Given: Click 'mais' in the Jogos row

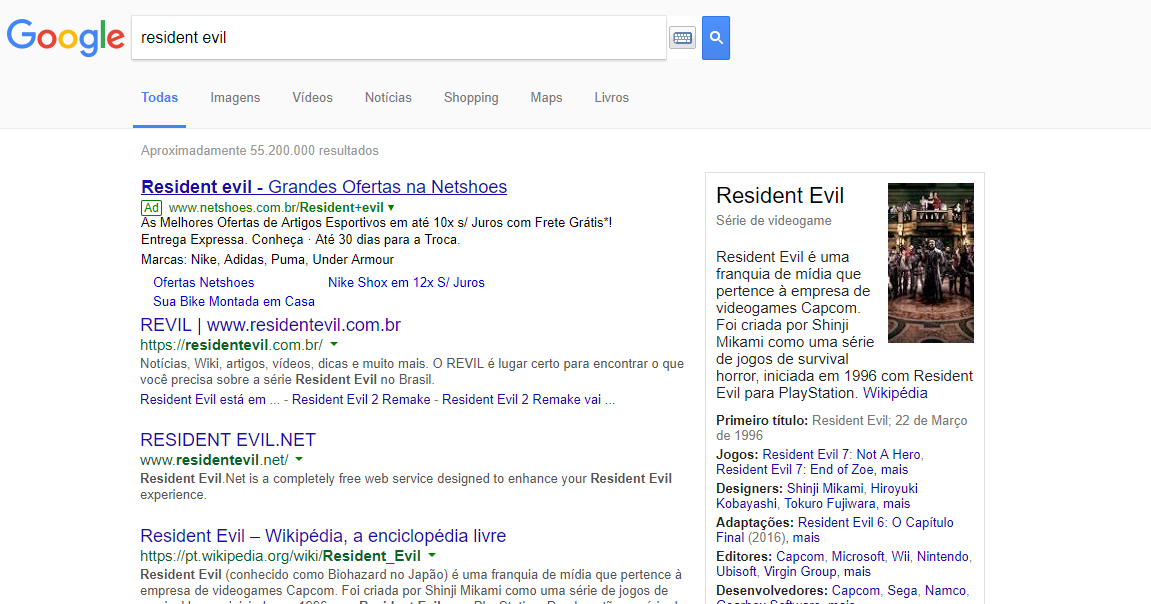Looking at the screenshot, I should tap(895, 470).
